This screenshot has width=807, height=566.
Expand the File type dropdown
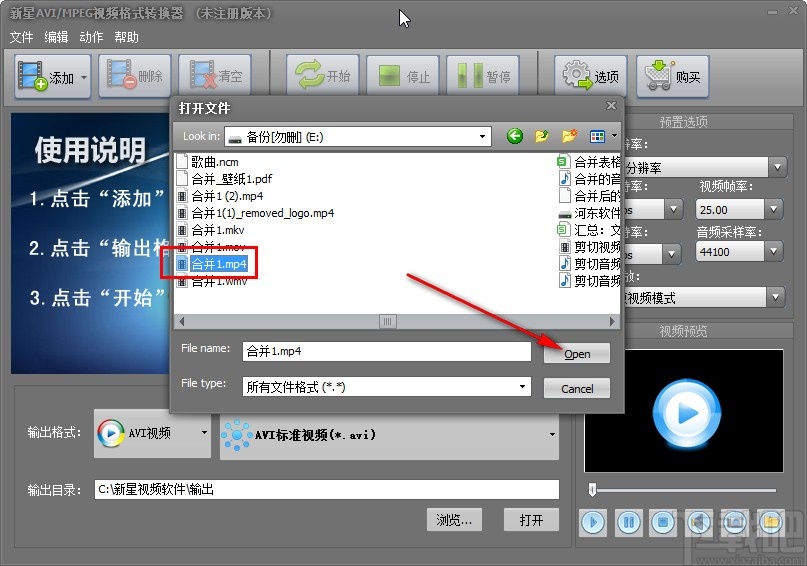[x=522, y=386]
